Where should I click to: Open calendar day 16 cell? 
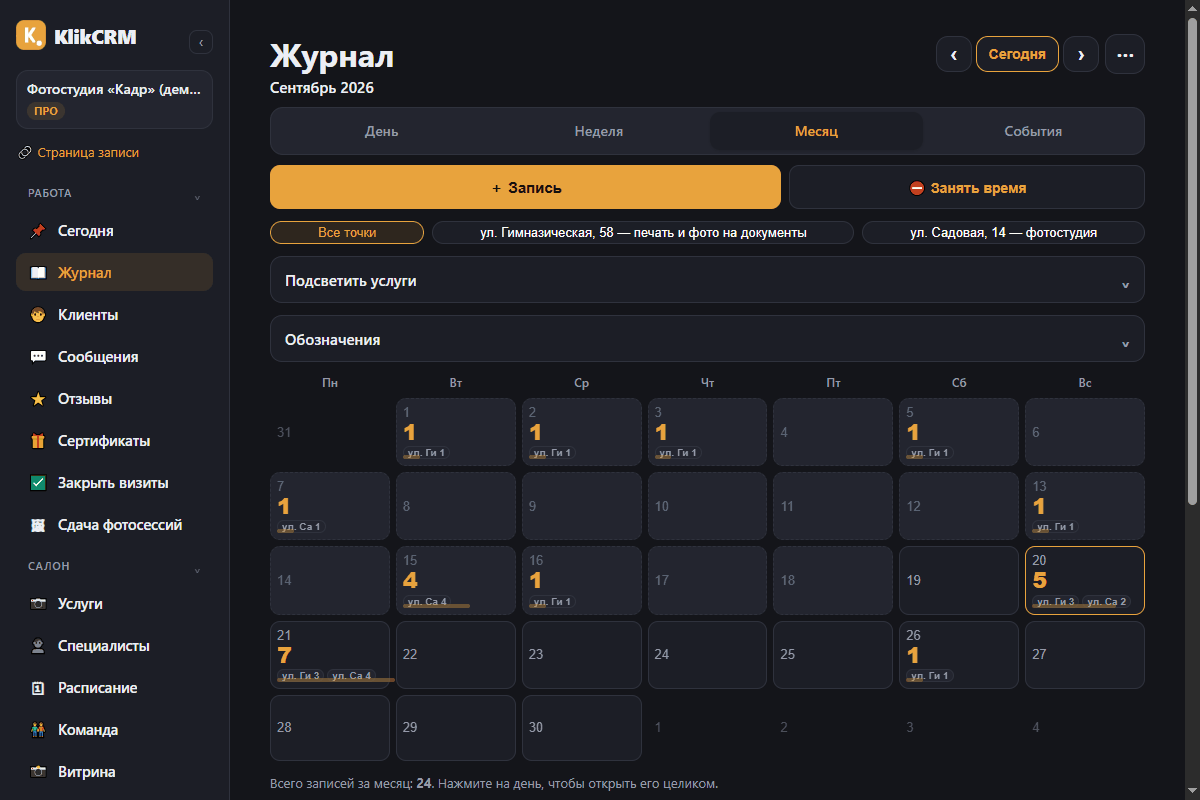coord(582,580)
